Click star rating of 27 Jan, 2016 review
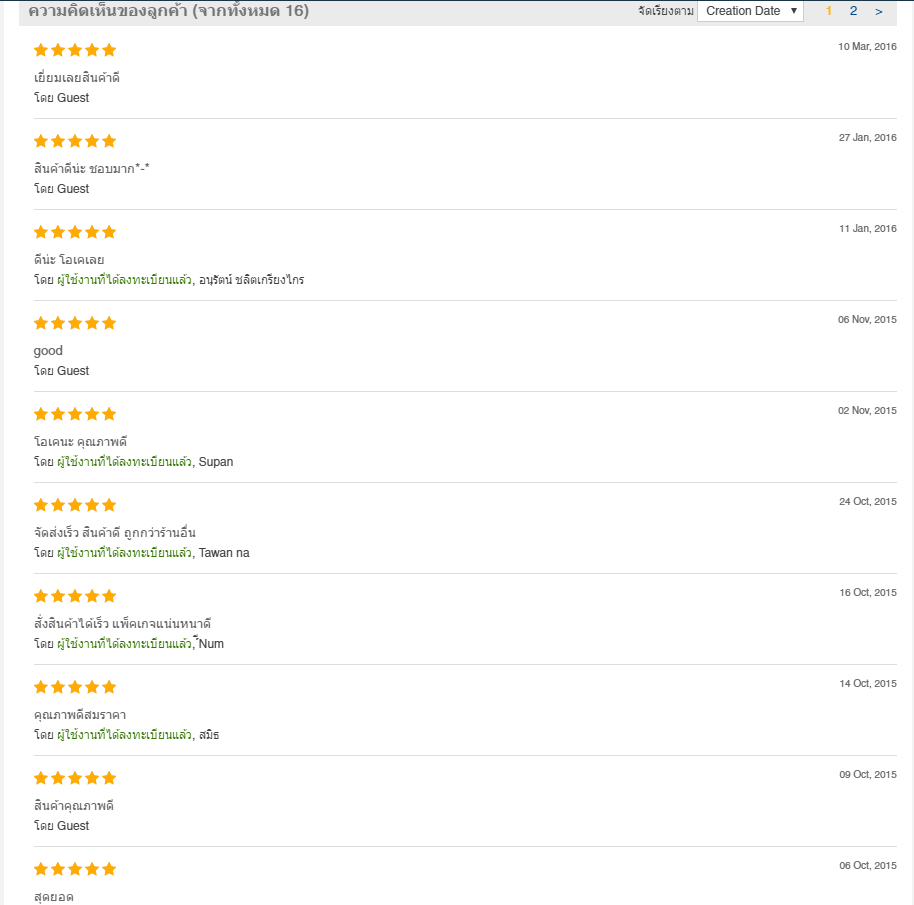The image size is (914, 905). pos(75,141)
